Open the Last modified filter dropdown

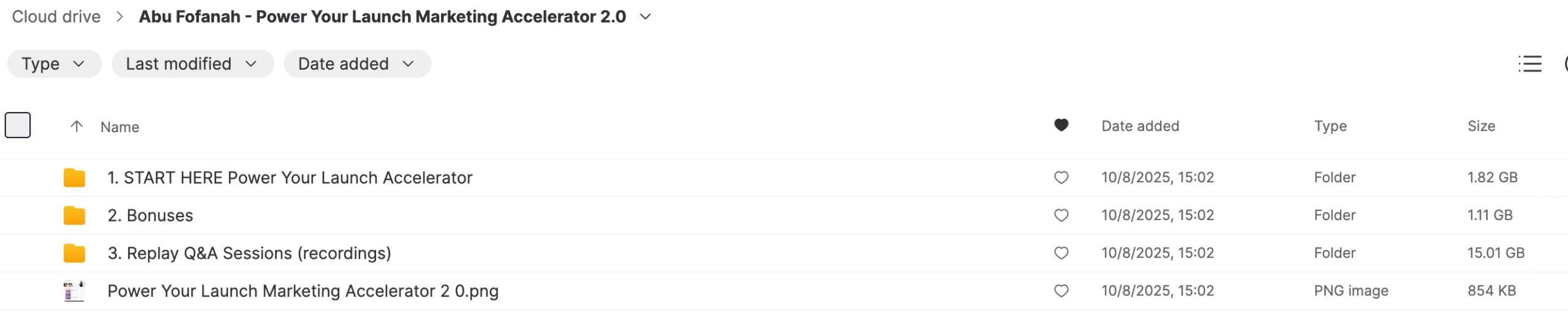point(192,64)
